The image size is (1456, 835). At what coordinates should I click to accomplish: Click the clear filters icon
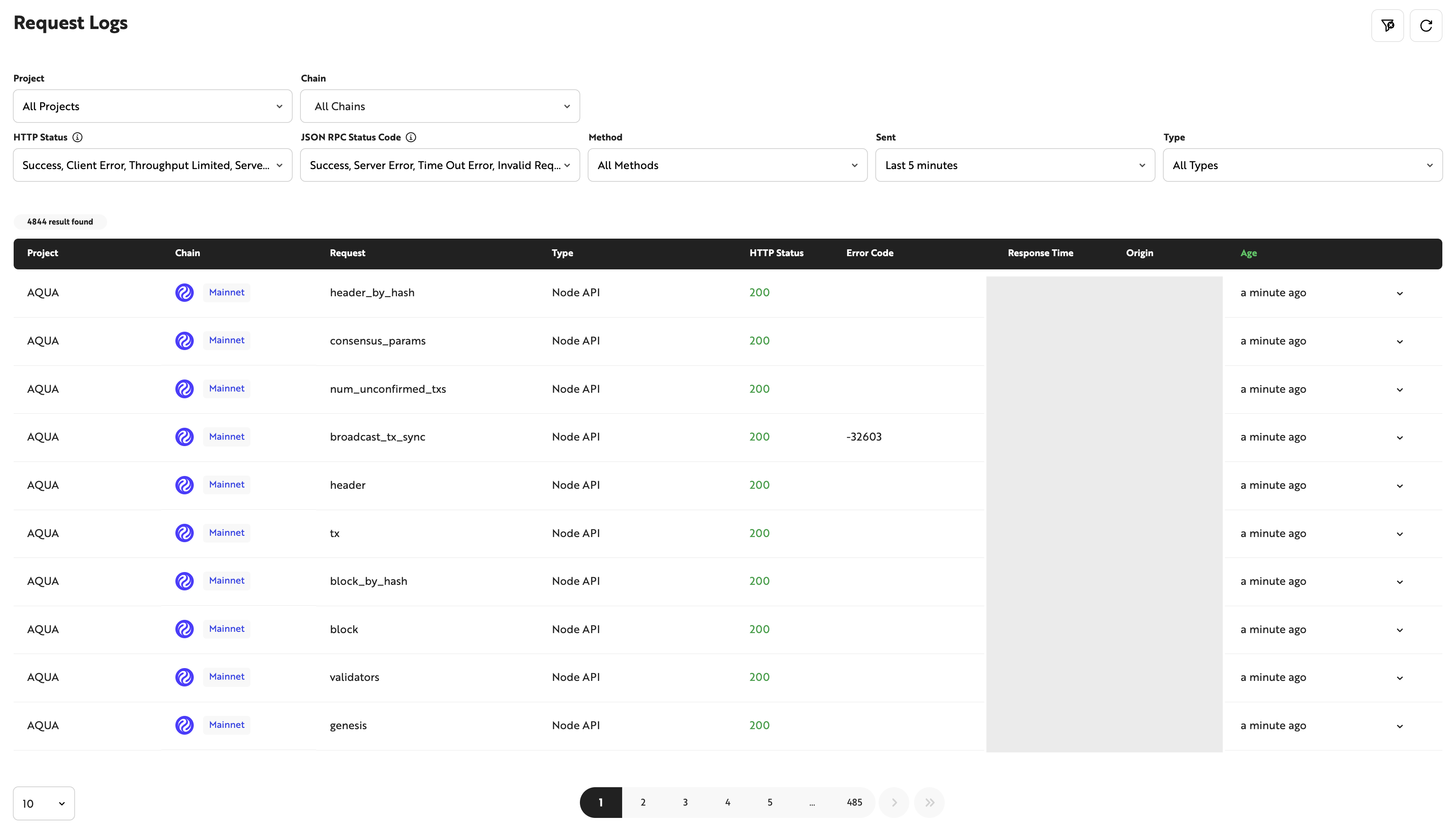pos(1387,25)
